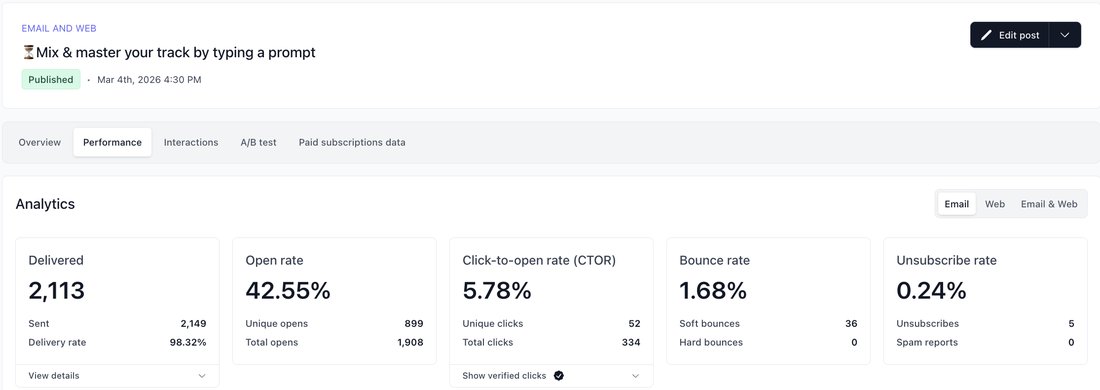Go to the A/B test tab
The image size is (1100, 390).
[x=258, y=142]
